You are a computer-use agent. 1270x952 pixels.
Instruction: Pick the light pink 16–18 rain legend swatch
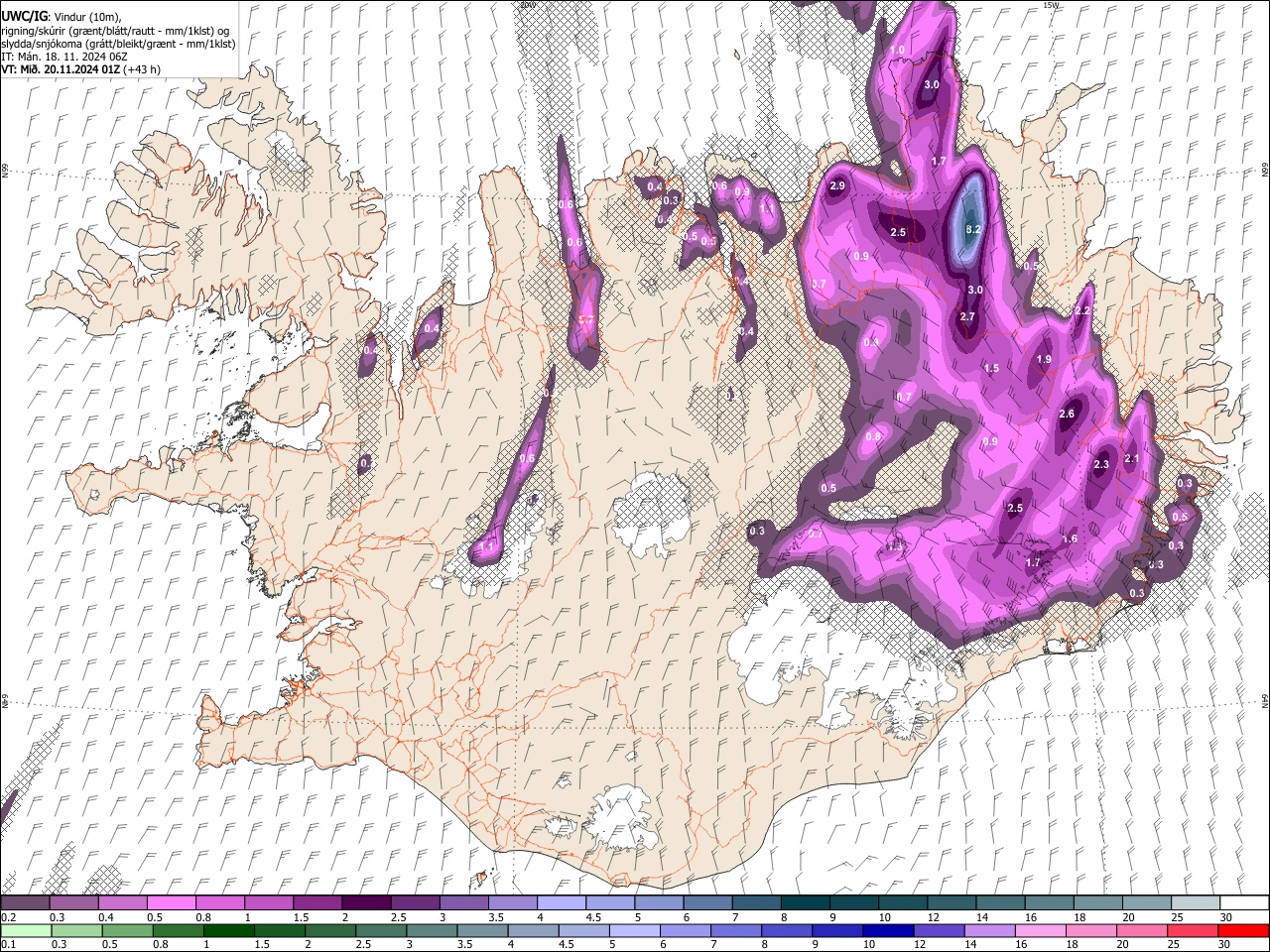coord(1039,930)
